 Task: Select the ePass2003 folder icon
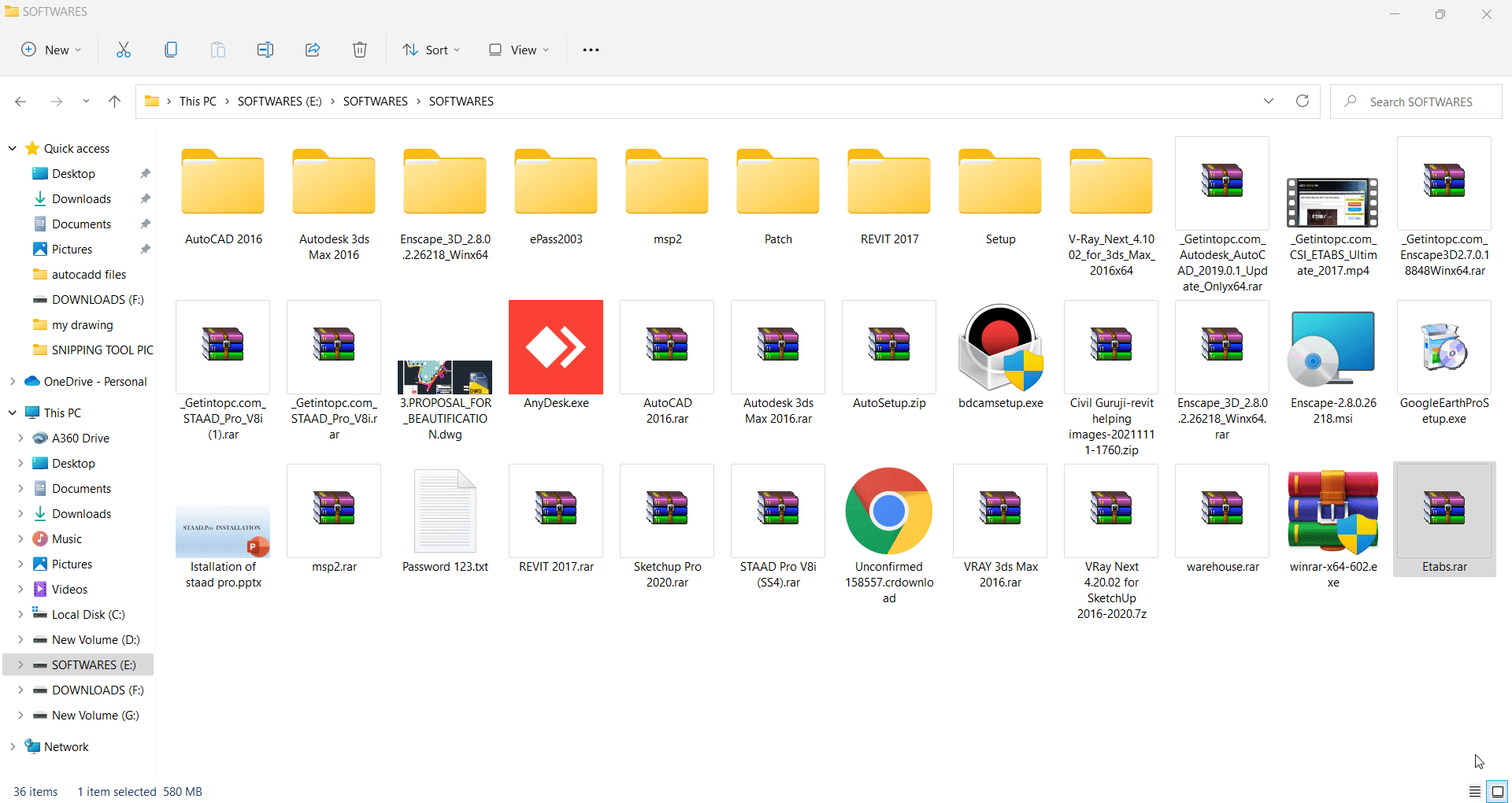556,181
